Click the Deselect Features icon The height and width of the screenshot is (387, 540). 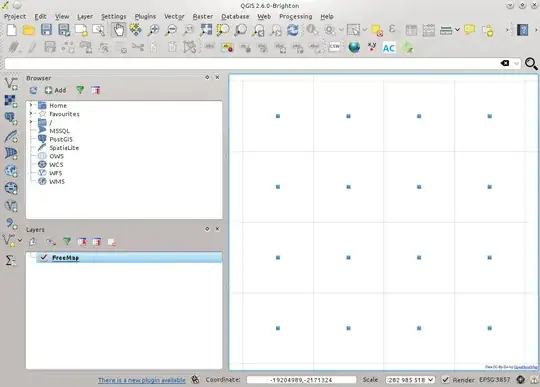click(x=377, y=30)
